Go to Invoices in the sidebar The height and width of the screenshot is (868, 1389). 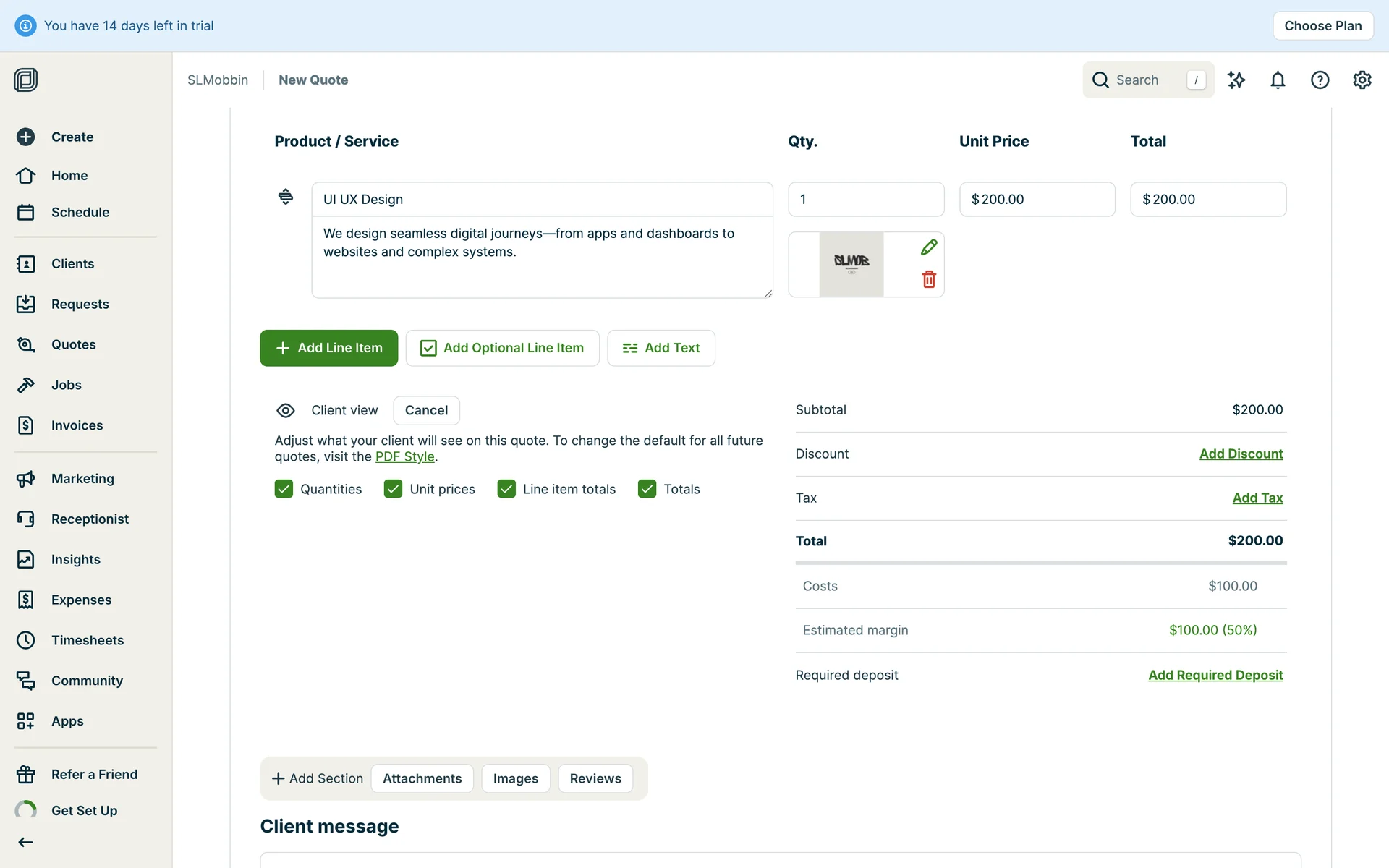[x=77, y=425]
